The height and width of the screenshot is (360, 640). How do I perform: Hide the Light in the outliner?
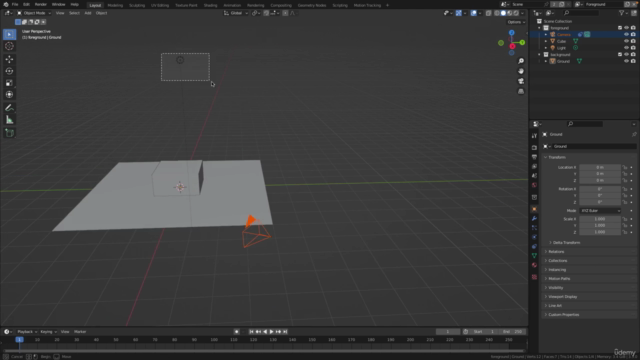tap(626, 48)
